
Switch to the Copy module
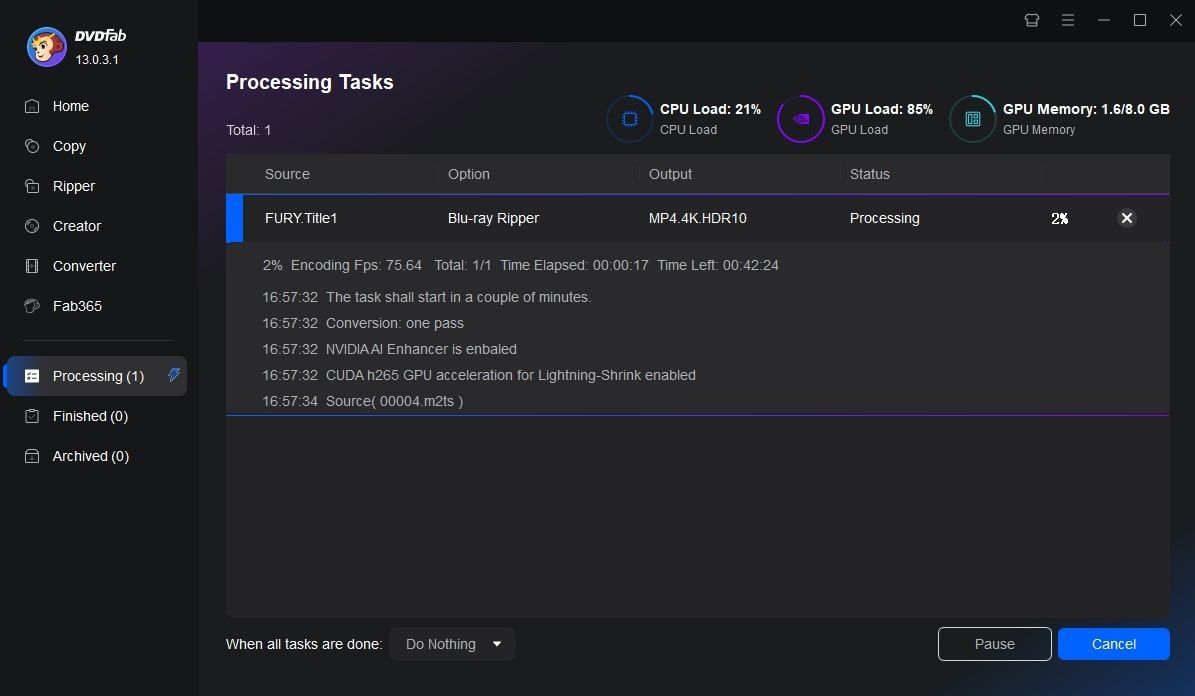coord(69,146)
